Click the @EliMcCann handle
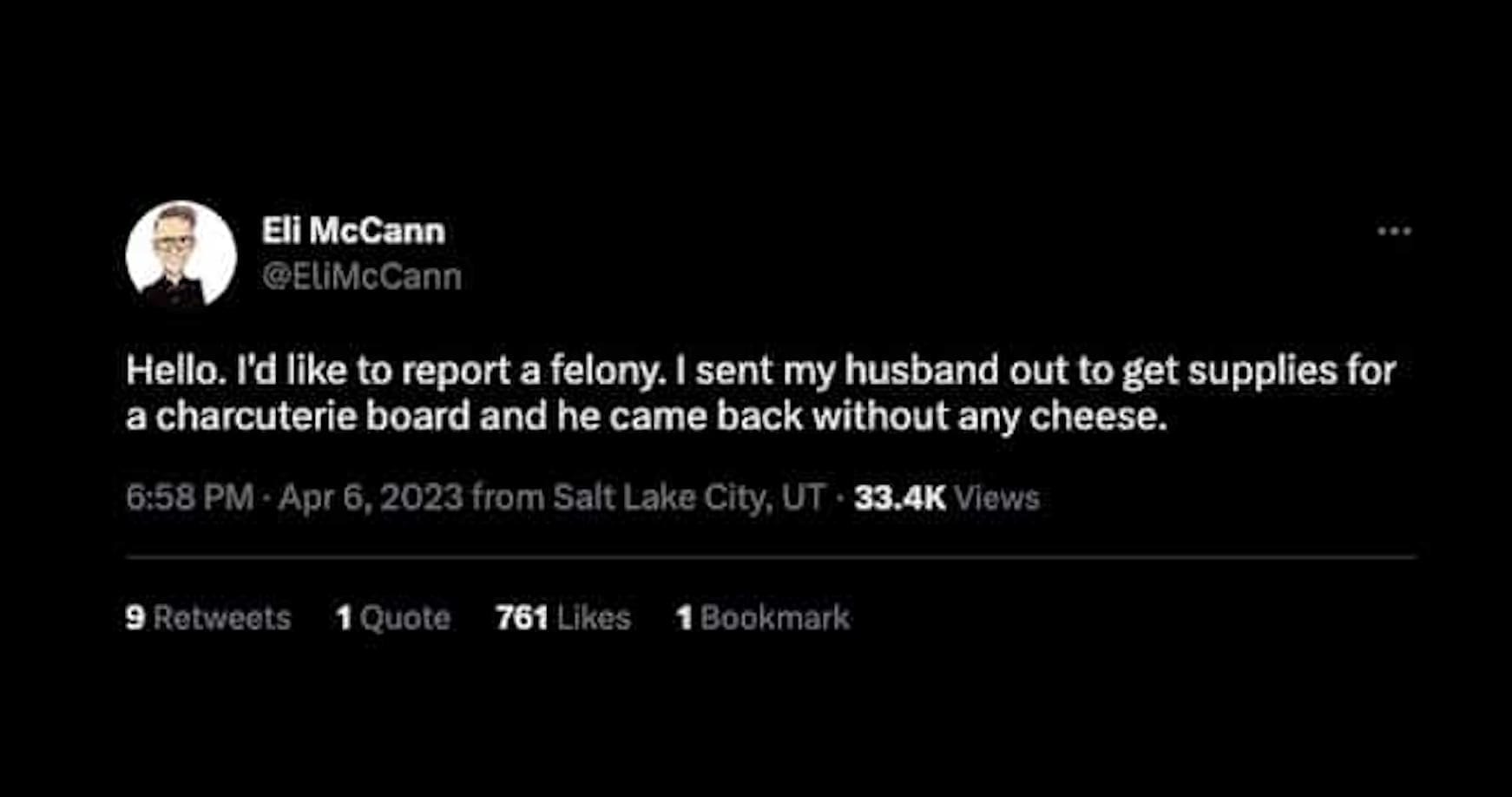Screen dimensions: 1512x797 362,277
